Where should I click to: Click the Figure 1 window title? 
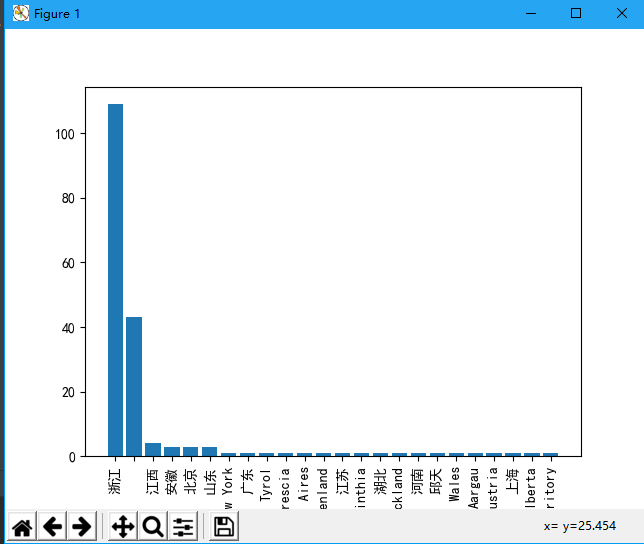tap(57, 14)
